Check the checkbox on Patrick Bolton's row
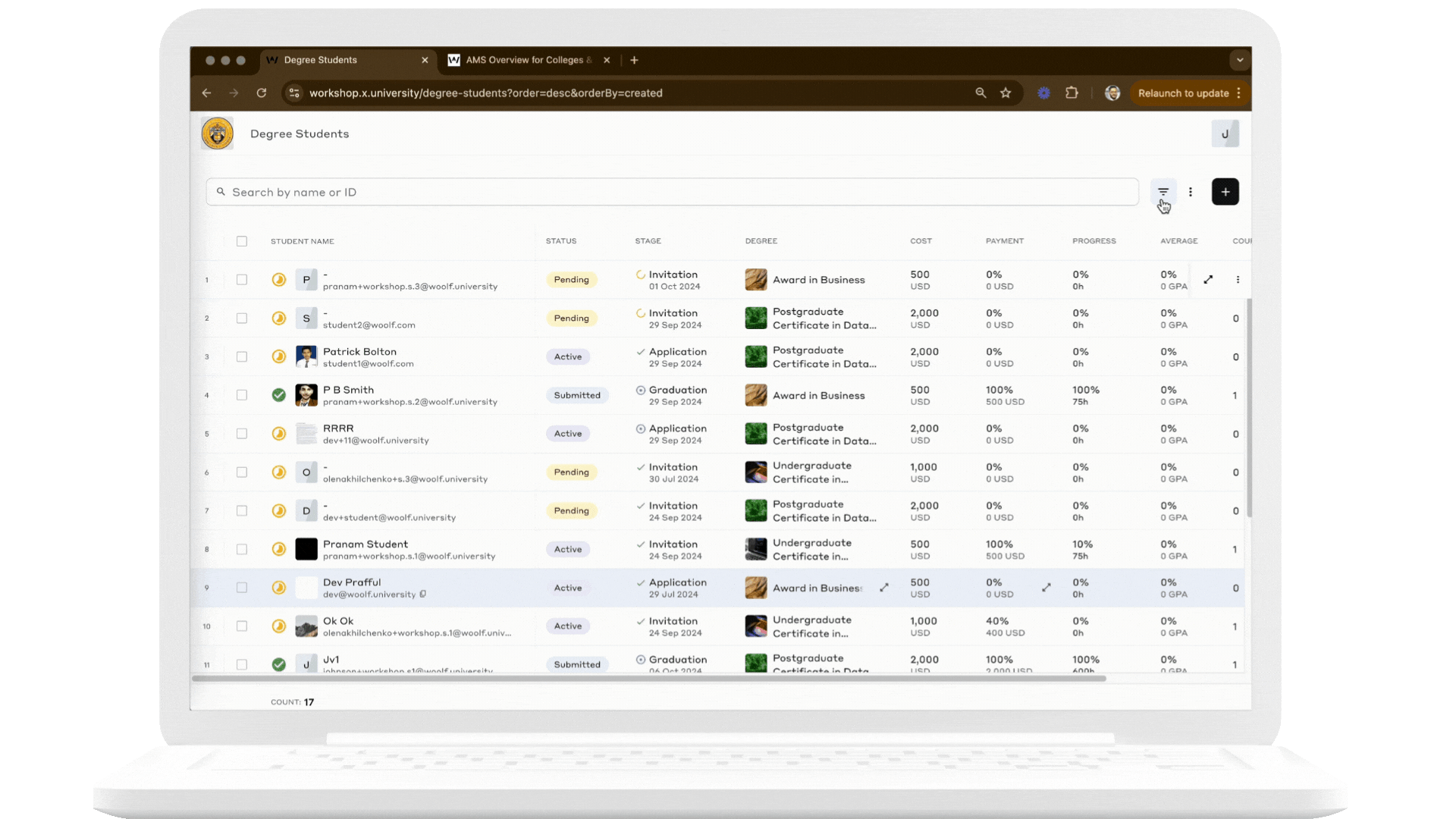The height and width of the screenshot is (819, 1456). point(242,356)
